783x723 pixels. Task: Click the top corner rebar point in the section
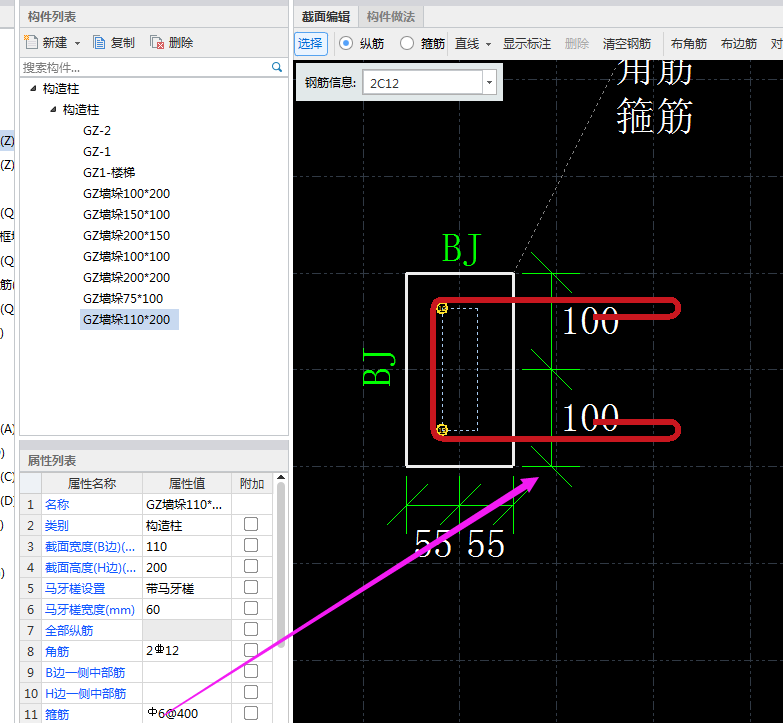(442, 308)
